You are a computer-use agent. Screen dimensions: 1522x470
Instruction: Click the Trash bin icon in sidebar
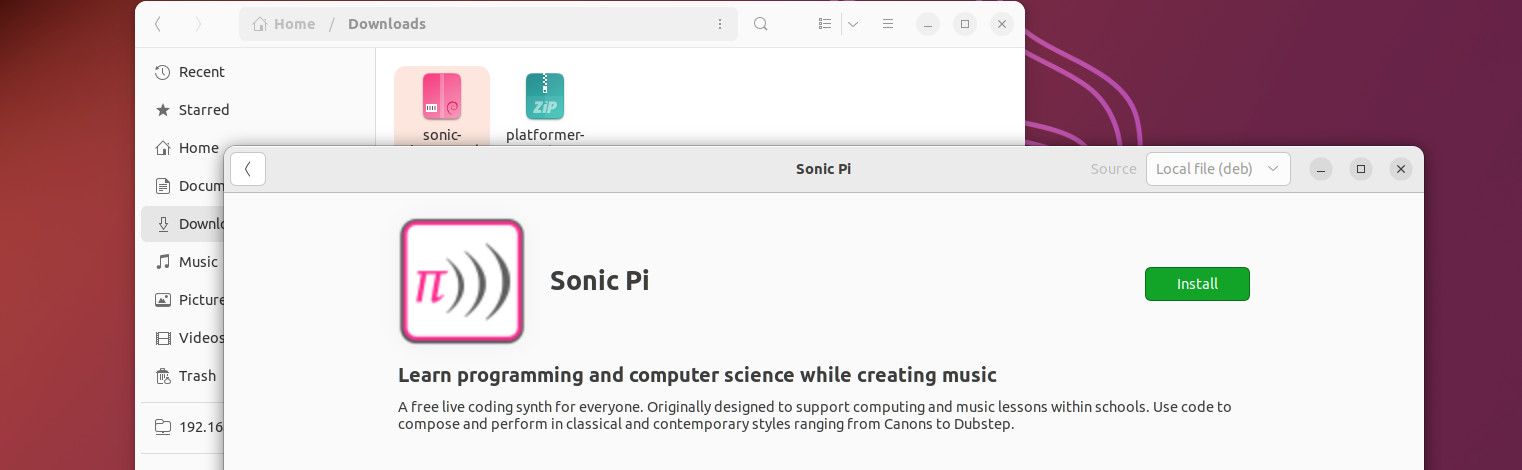click(x=162, y=376)
